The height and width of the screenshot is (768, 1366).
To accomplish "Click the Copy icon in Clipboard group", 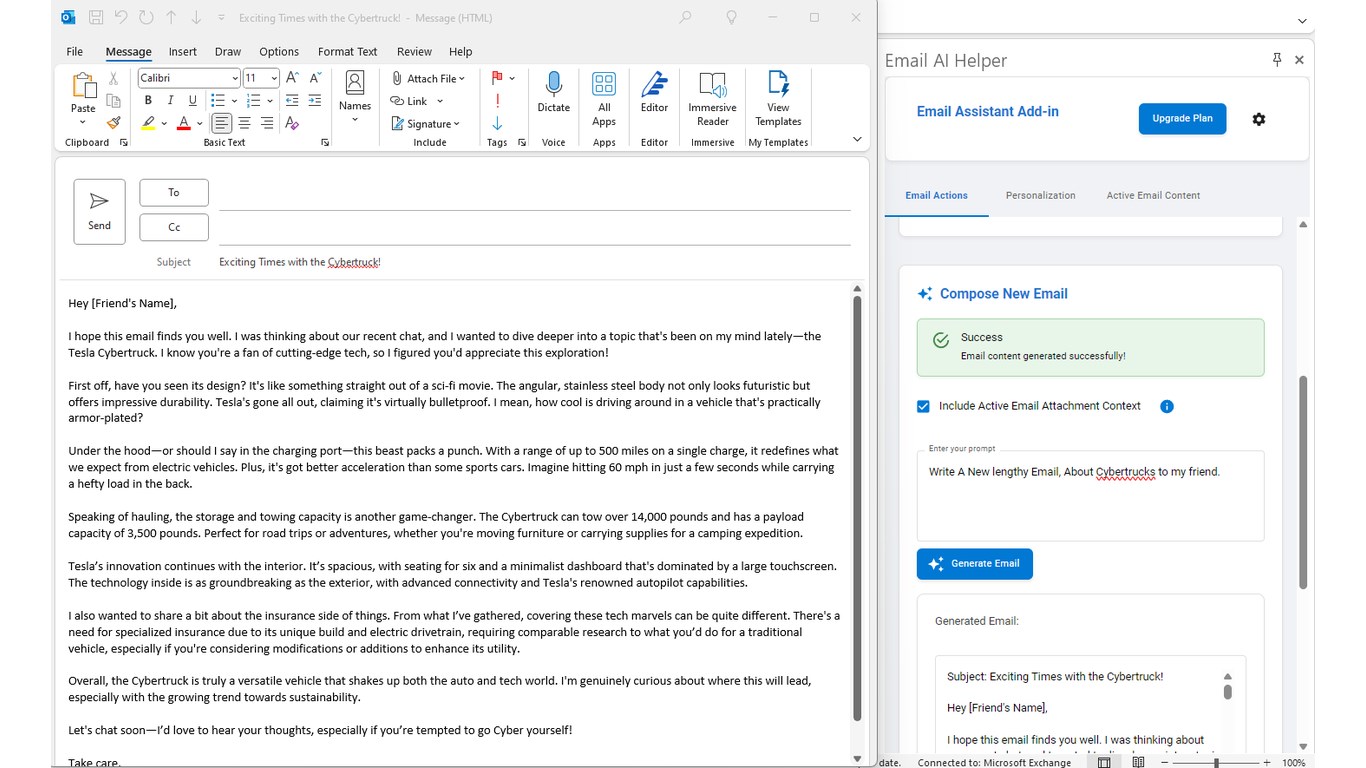I will pyautogui.click(x=113, y=101).
